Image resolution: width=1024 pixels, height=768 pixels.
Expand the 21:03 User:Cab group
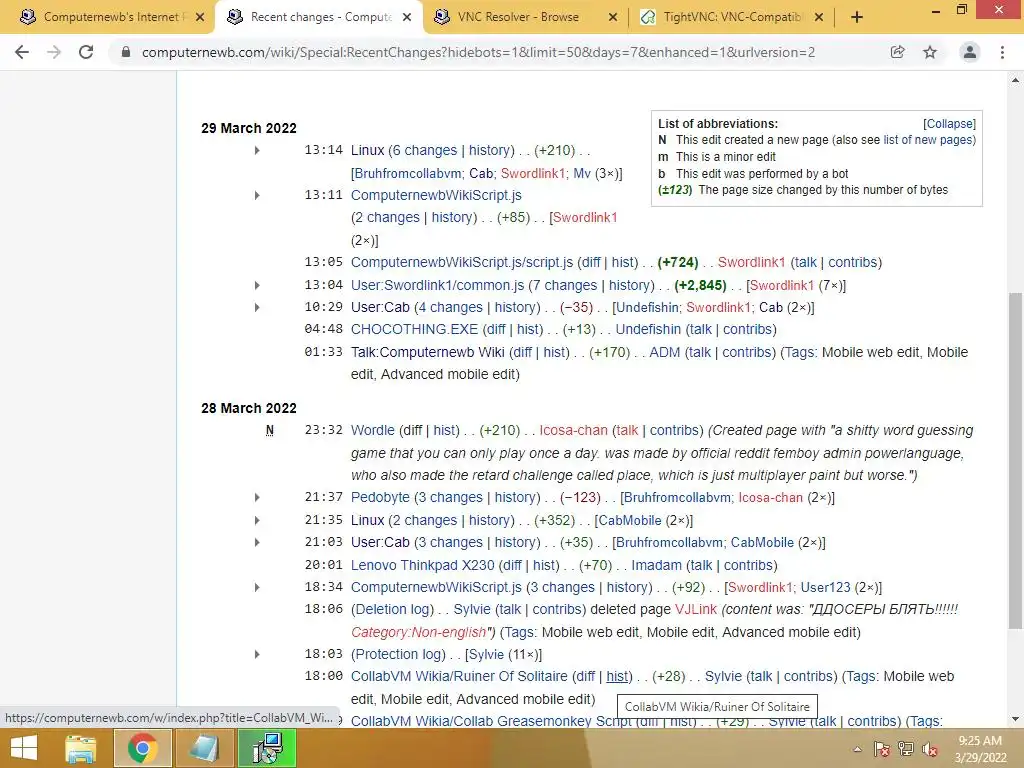click(x=257, y=543)
